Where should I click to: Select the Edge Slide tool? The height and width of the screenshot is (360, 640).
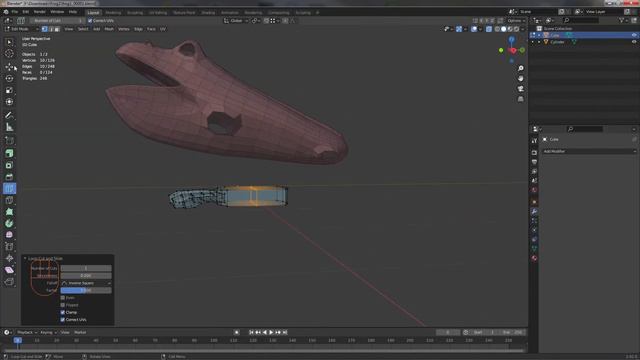tap(9, 247)
